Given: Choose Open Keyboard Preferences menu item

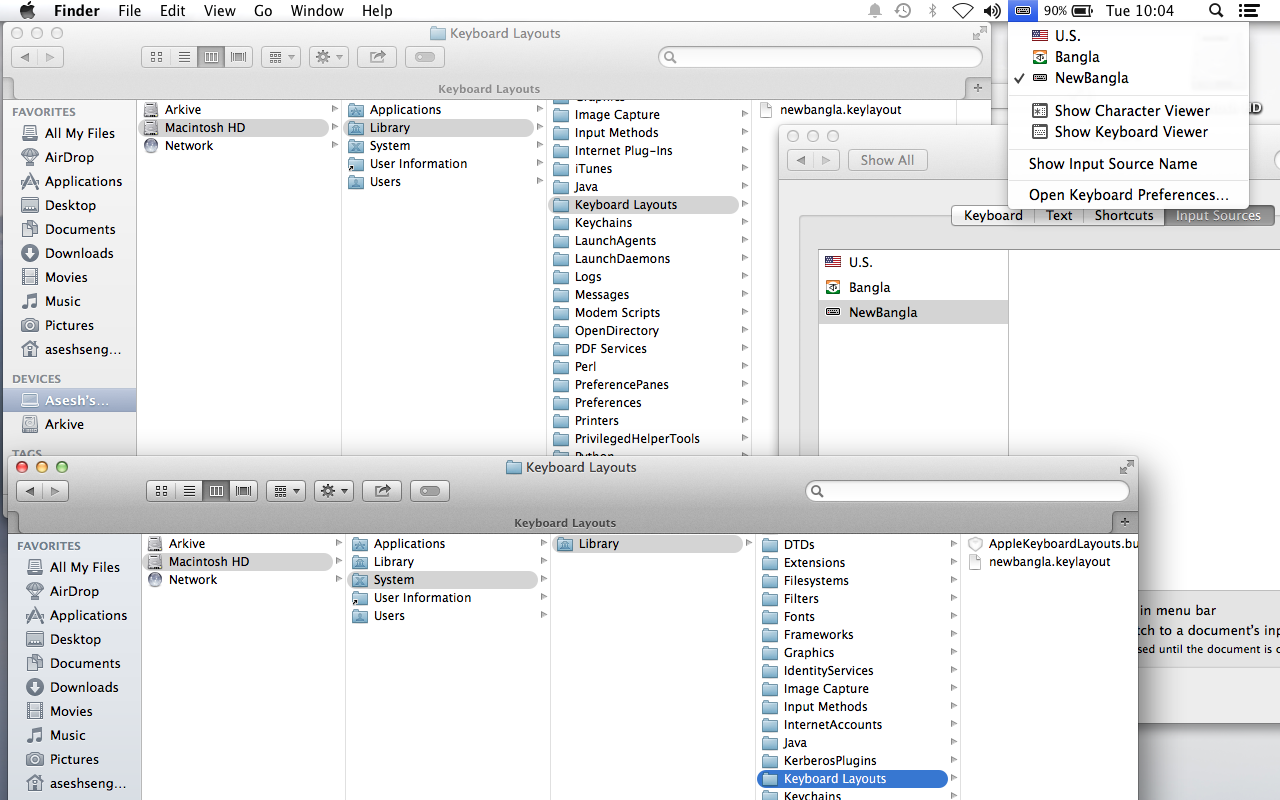Looking at the screenshot, I should click(x=1129, y=195).
